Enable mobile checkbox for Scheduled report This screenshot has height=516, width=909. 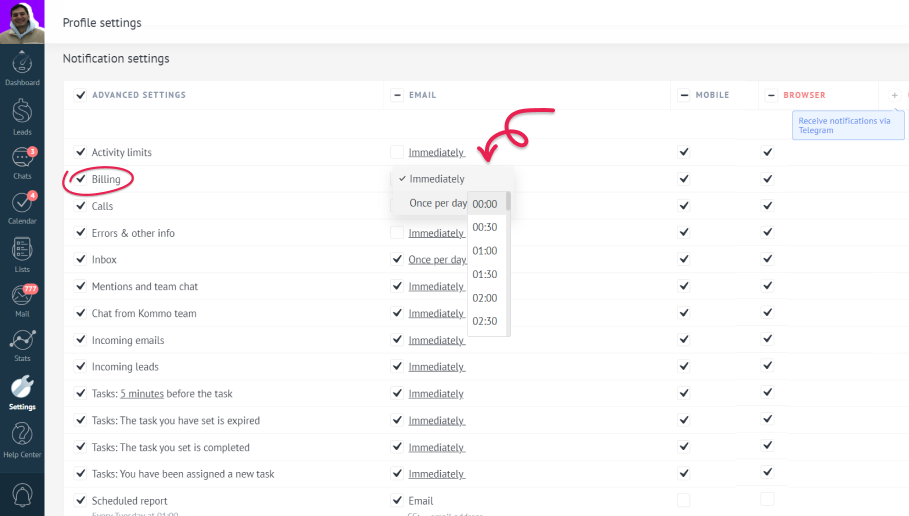click(x=684, y=500)
